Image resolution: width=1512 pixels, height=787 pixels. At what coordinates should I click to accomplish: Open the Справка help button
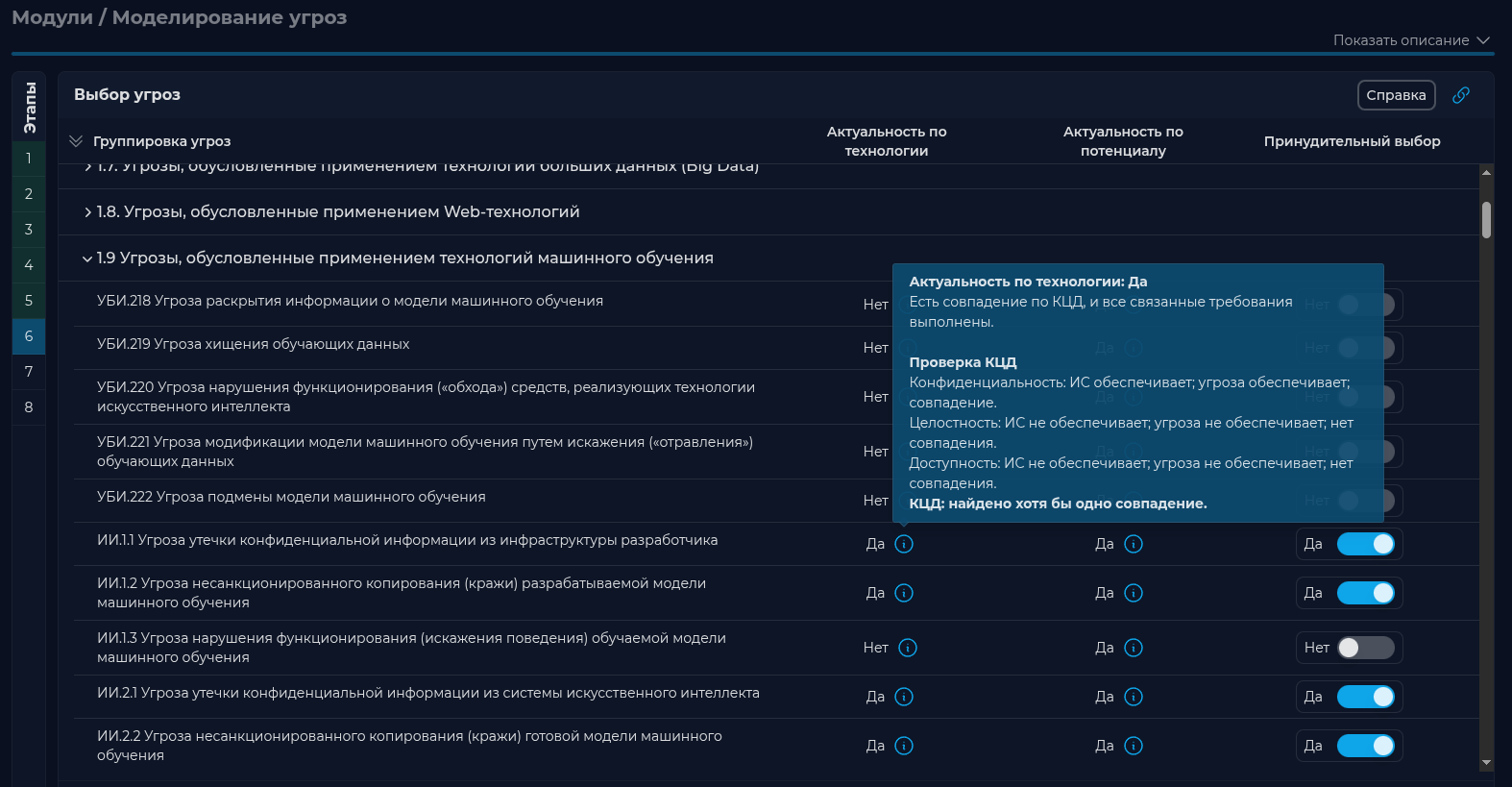tap(1396, 95)
